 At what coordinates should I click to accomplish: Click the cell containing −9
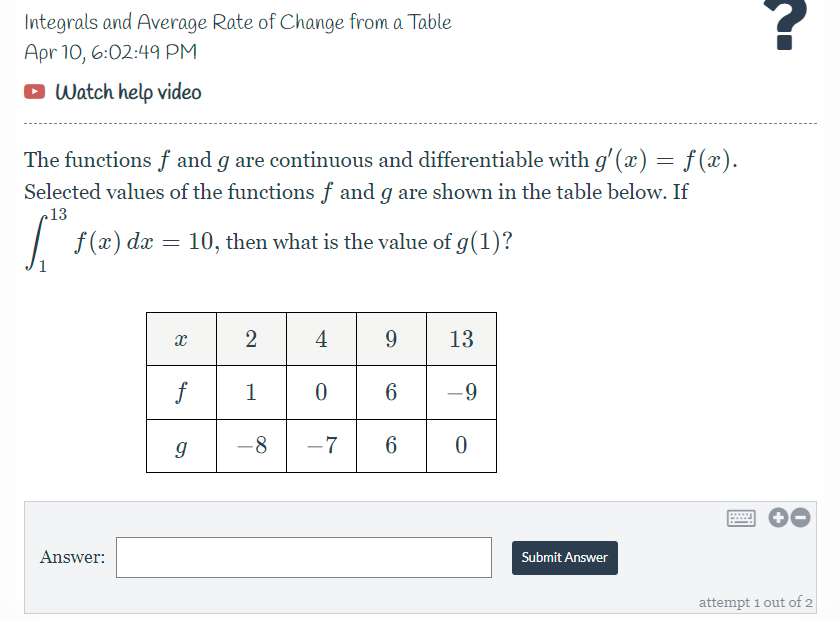tap(461, 392)
